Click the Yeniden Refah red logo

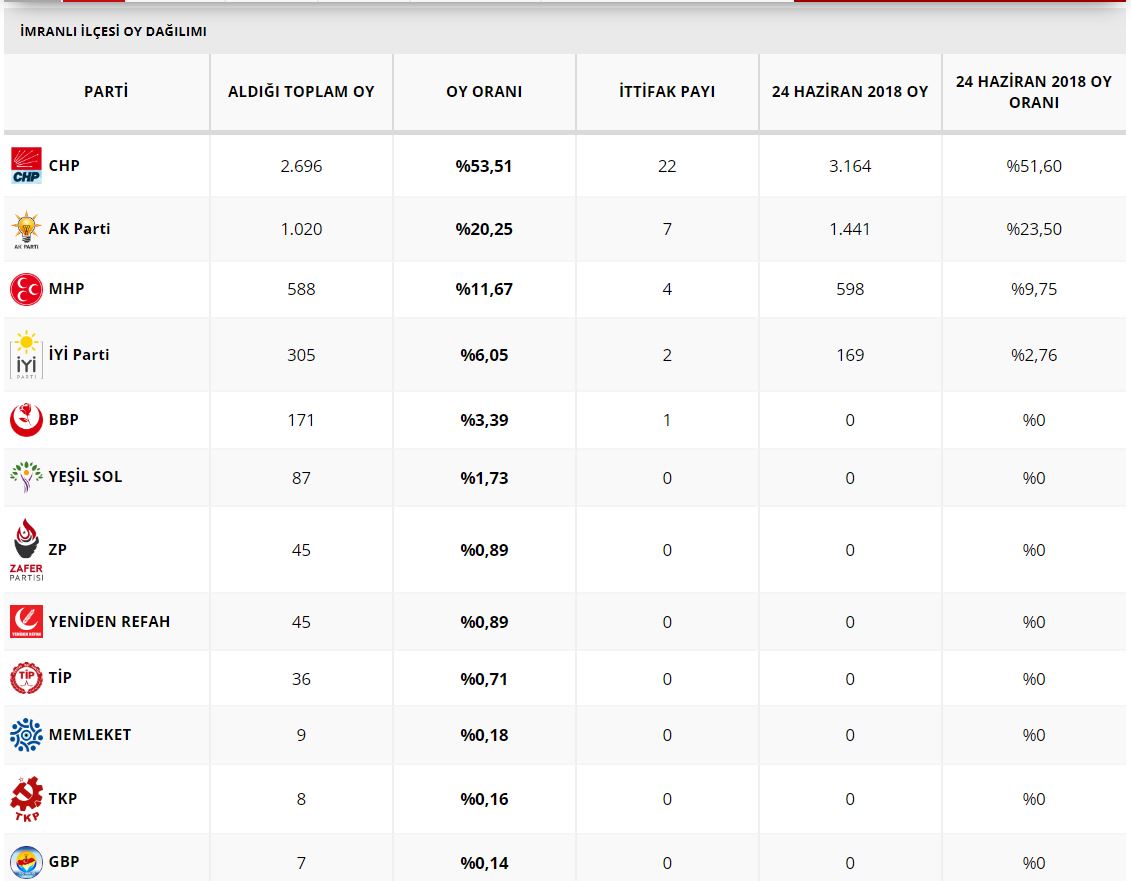26,622
